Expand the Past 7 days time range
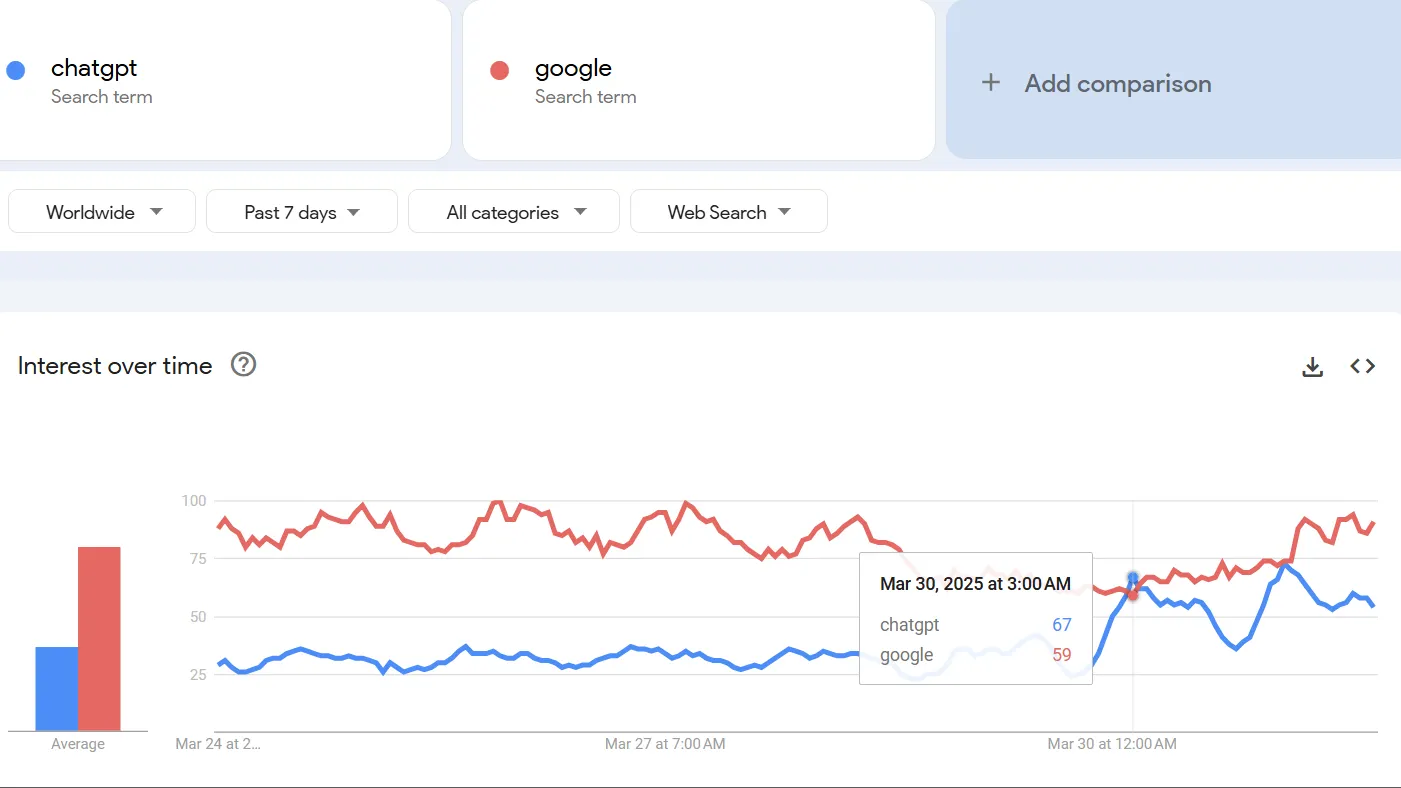The image size is (1401, 788). [301, 212]
